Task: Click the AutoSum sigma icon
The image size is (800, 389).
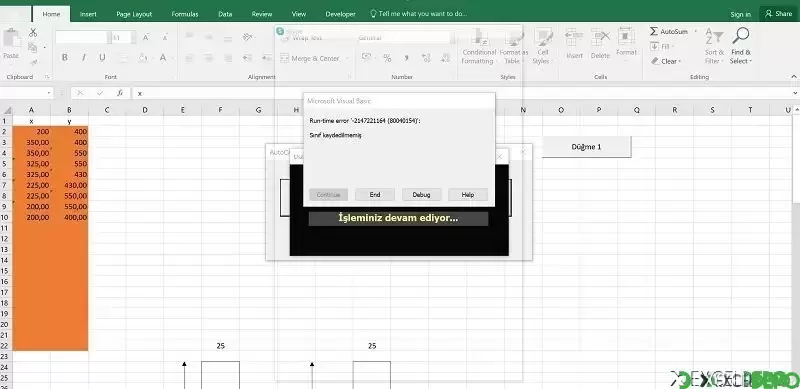Action: 654,32
